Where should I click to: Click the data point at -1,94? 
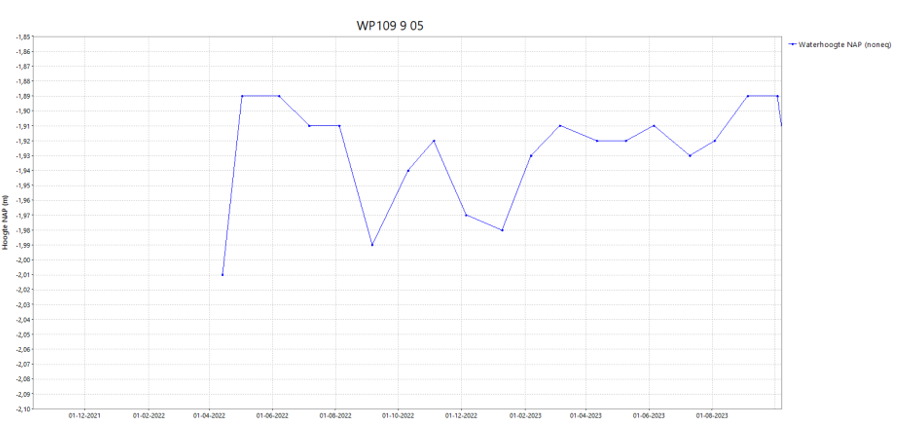click(408, 170)
